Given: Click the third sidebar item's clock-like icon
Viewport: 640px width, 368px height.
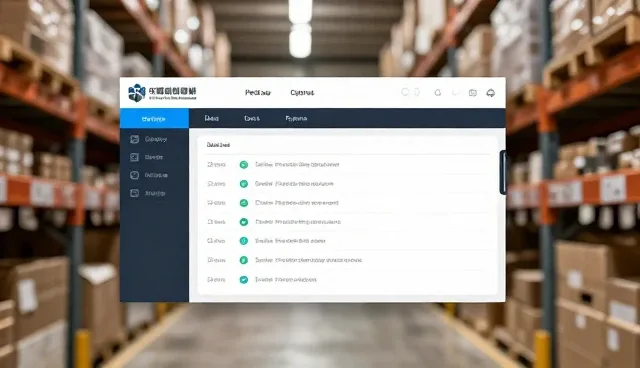Looking at the screenshot, I should (x=134, y=175).
